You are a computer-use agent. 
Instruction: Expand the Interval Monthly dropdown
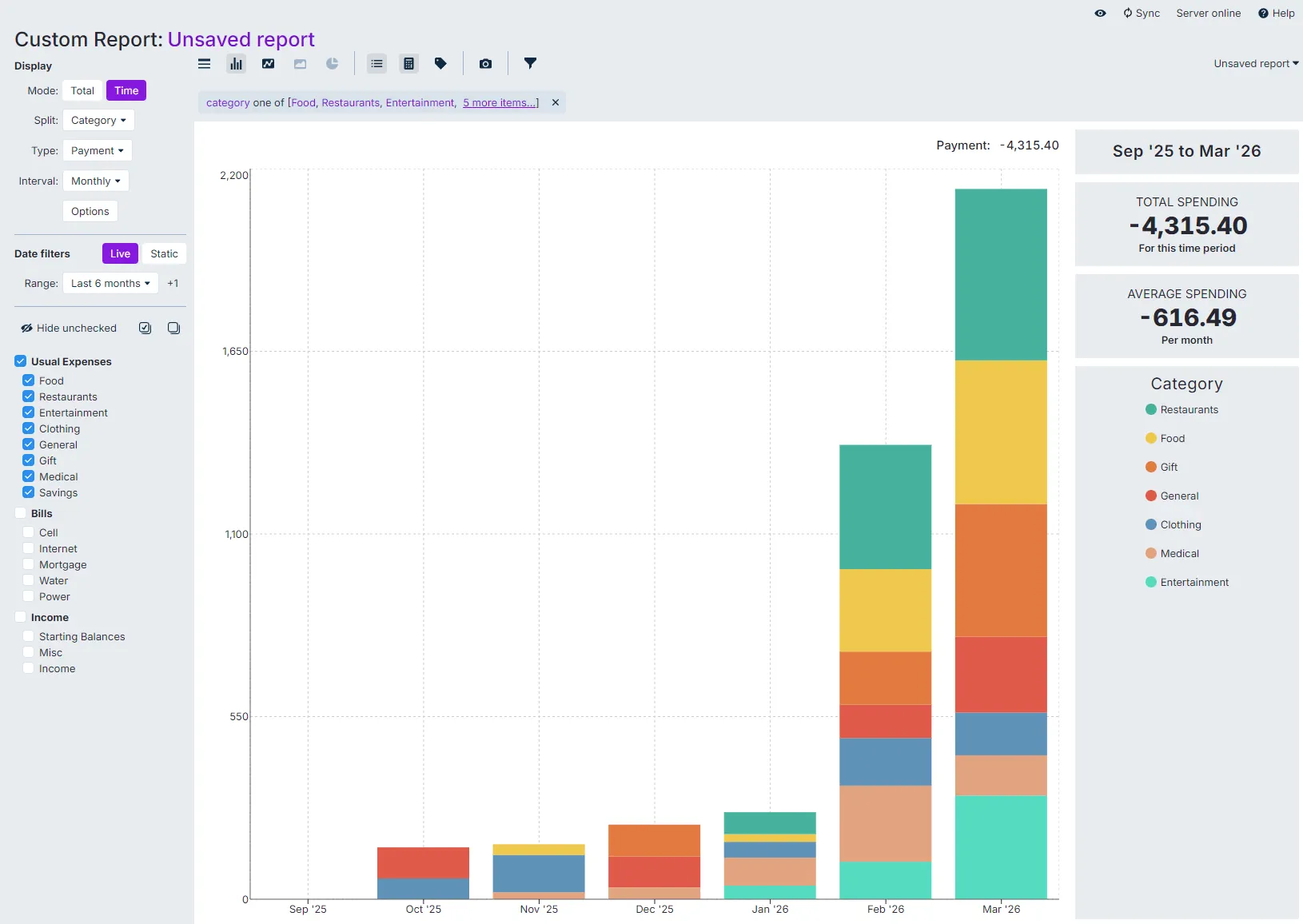[x=95, y=181]
